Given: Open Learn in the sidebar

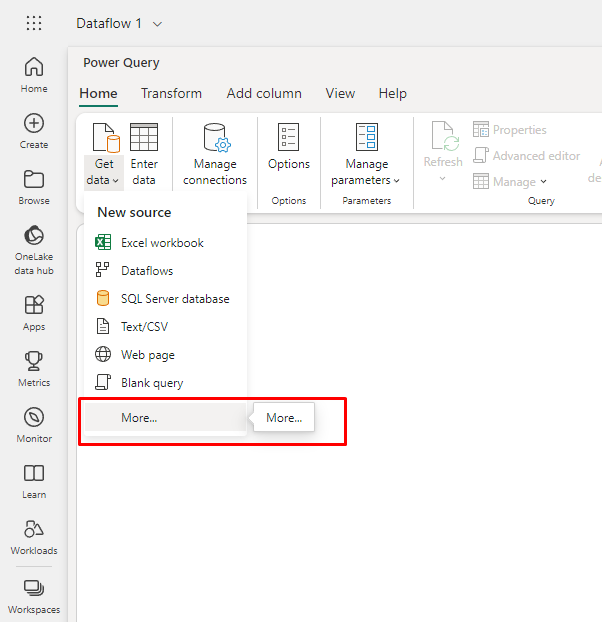Looking at the screenshot, I should (34, 481).
